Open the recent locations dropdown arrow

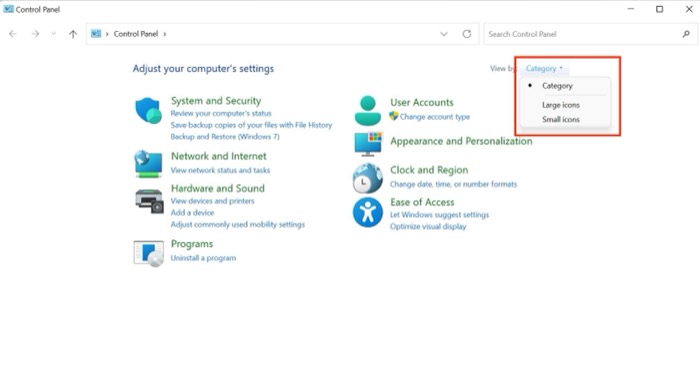tap(54, 34)
